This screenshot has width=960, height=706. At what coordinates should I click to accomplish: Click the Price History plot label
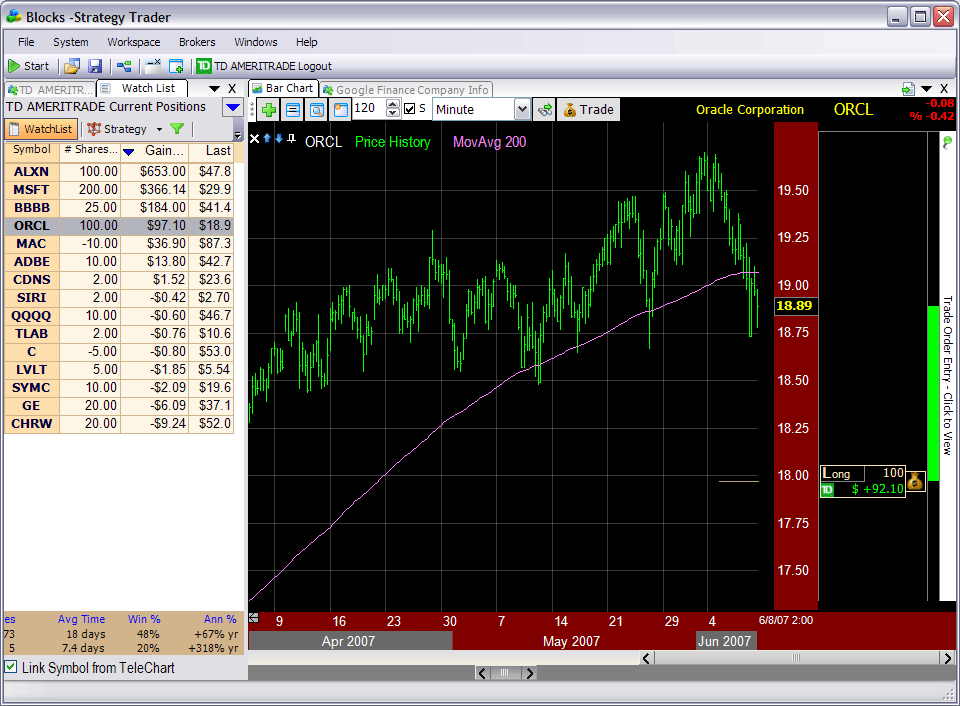point(392,142)
